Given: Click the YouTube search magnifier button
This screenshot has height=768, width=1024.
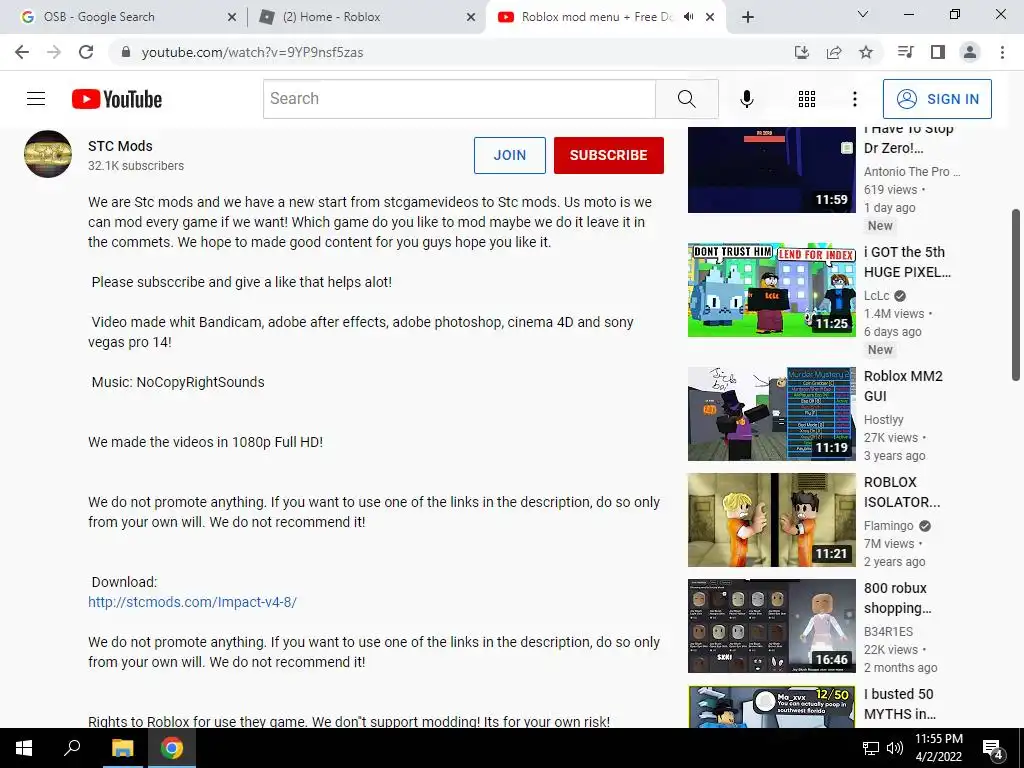Looking at the screenshot, I should pyautogui.click(x=686, y=99).
